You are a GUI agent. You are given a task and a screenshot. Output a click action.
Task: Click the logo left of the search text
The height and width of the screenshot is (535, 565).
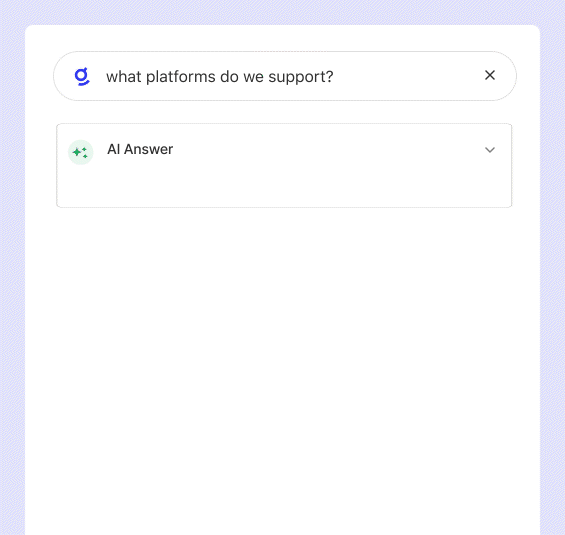(82, 76)
